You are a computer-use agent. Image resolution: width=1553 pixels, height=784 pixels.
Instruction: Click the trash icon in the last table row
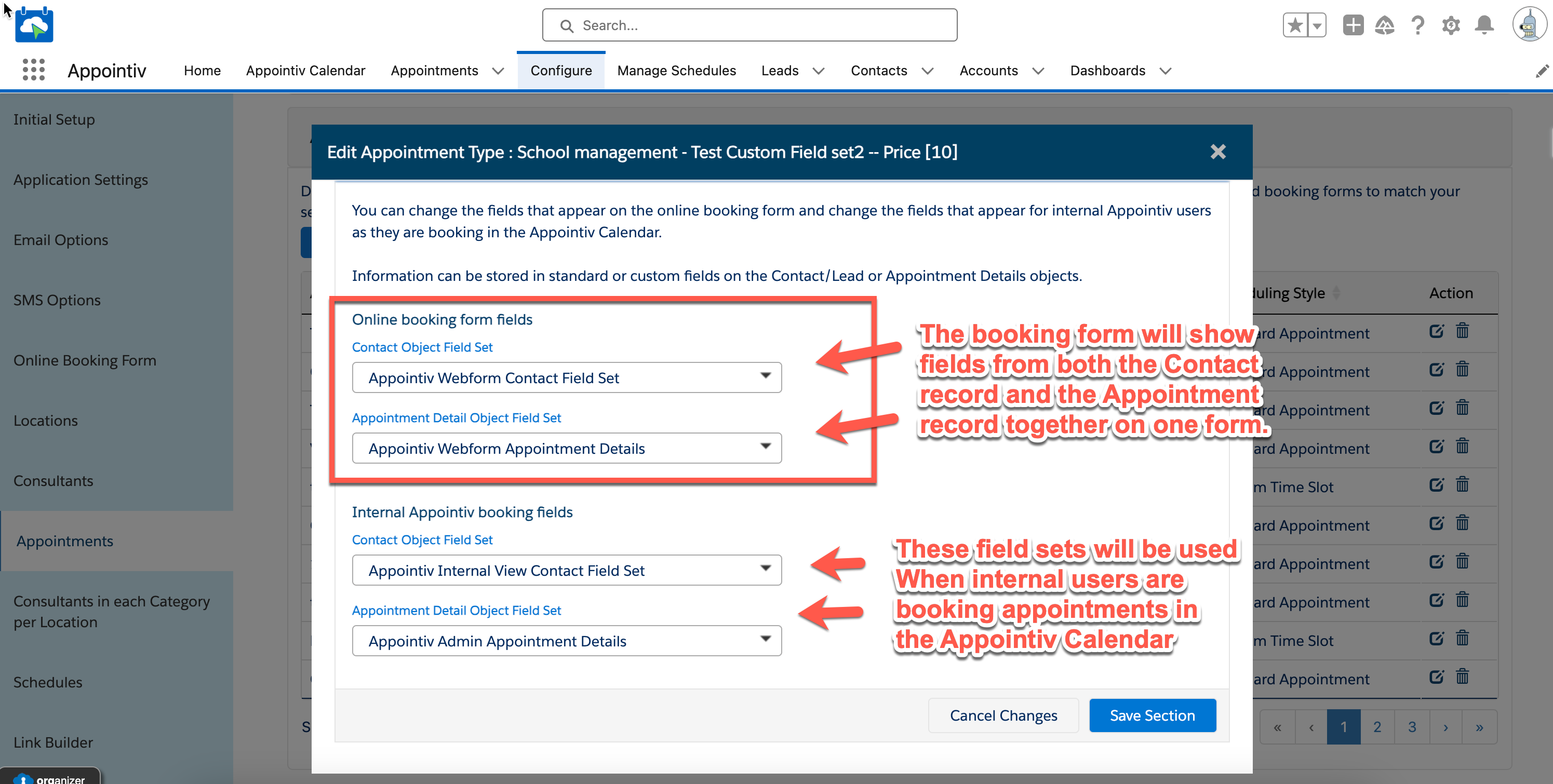1462,677
